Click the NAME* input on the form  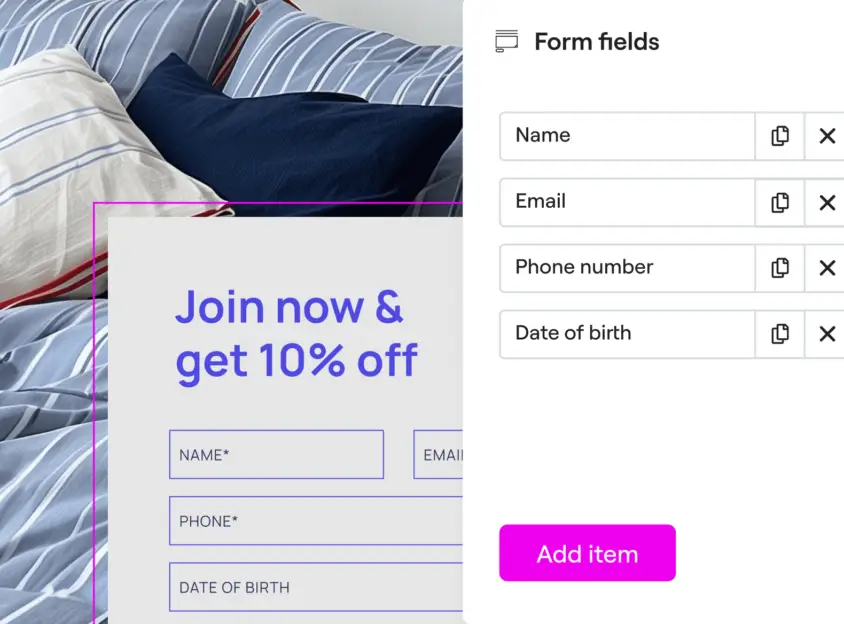click(276, 455)
